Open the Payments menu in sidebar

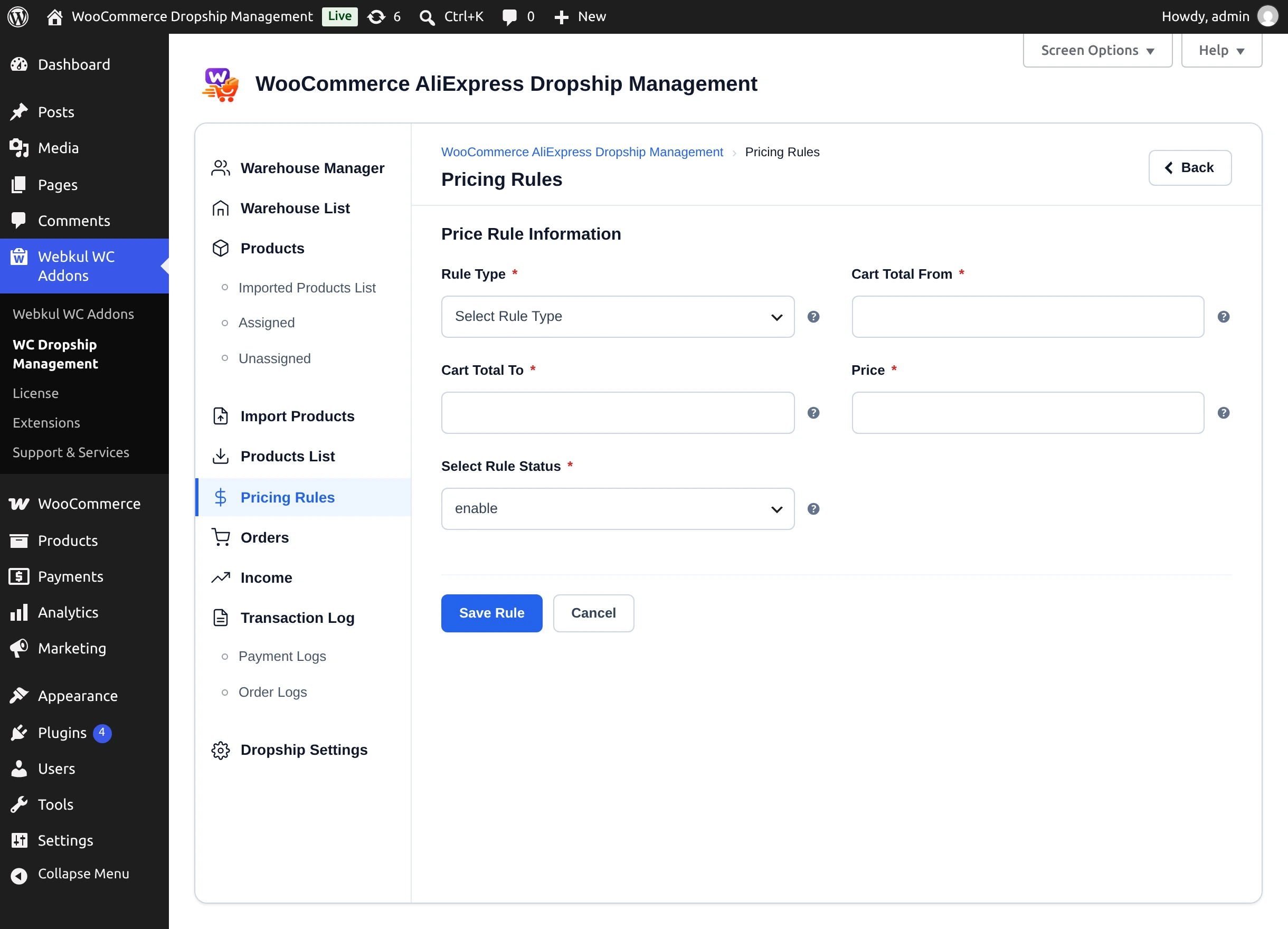pos(84,577)
